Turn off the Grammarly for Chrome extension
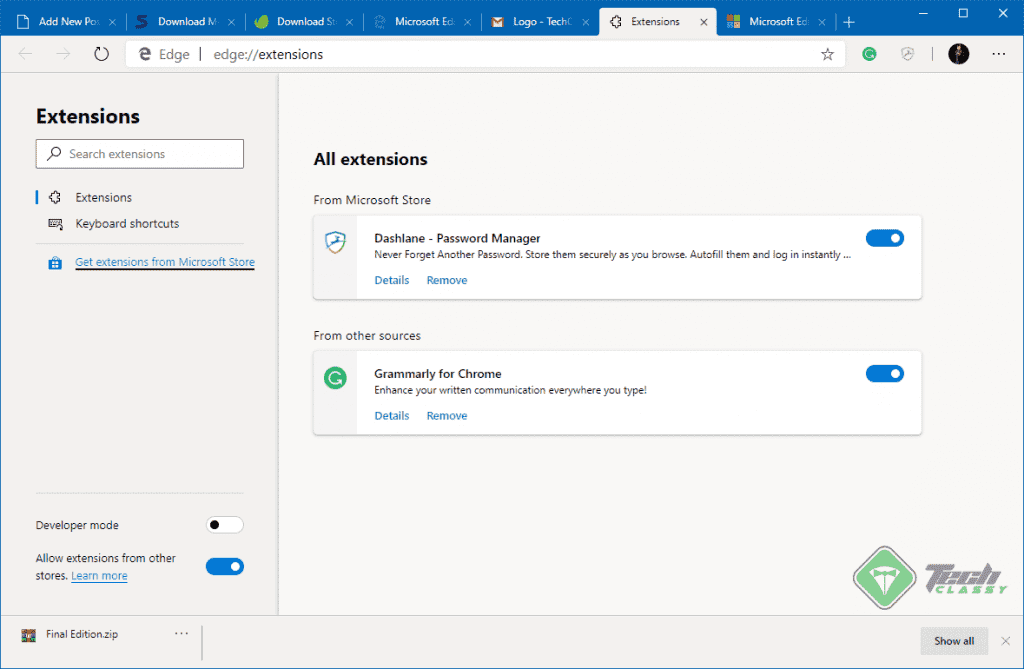 tap(884, 373)
